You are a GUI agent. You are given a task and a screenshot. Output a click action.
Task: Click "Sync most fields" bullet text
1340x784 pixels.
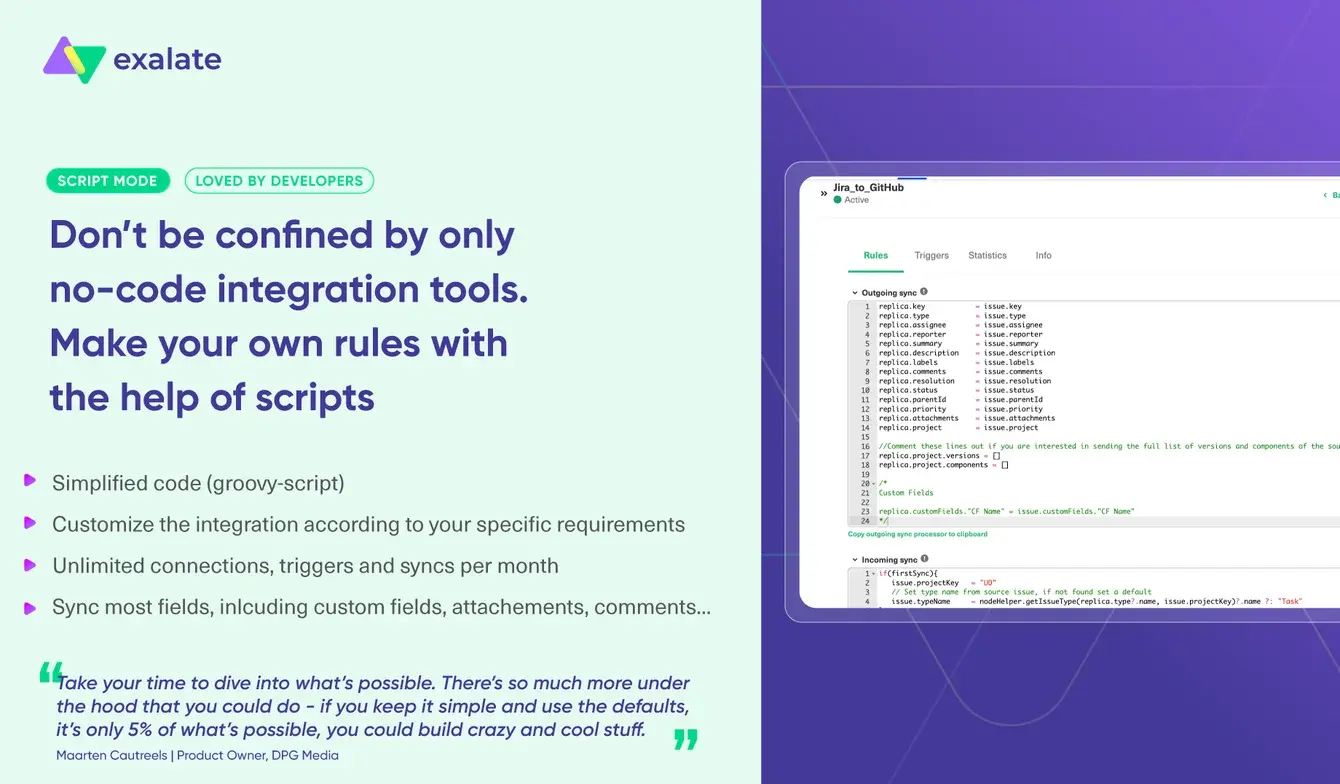382,608
